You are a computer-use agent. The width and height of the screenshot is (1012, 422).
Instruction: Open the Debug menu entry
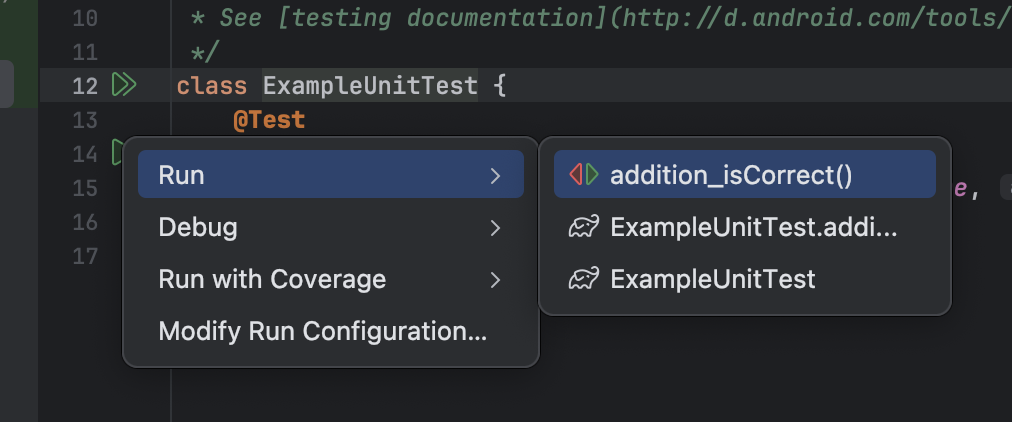point(198,228)
